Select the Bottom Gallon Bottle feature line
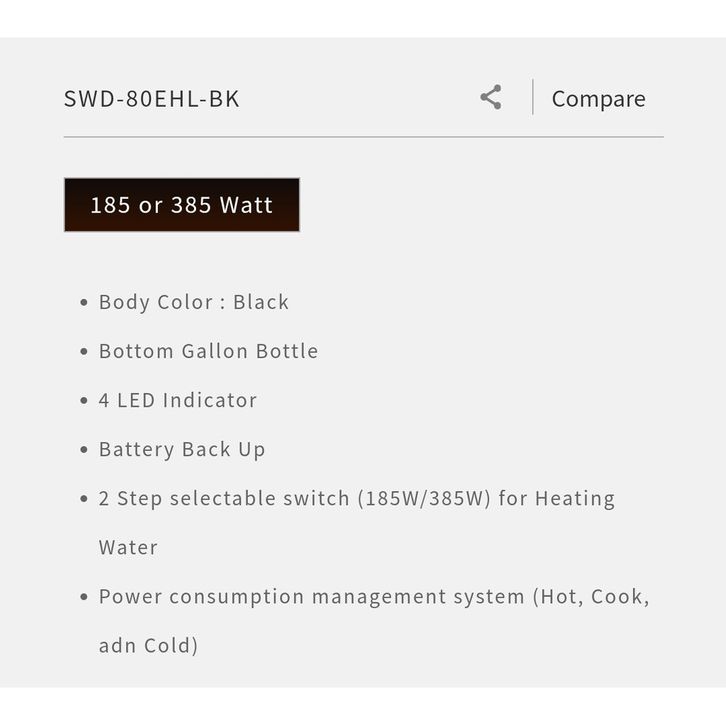This screenshot has height=726, width=726. pyautogui.click(x=208, y=351)
